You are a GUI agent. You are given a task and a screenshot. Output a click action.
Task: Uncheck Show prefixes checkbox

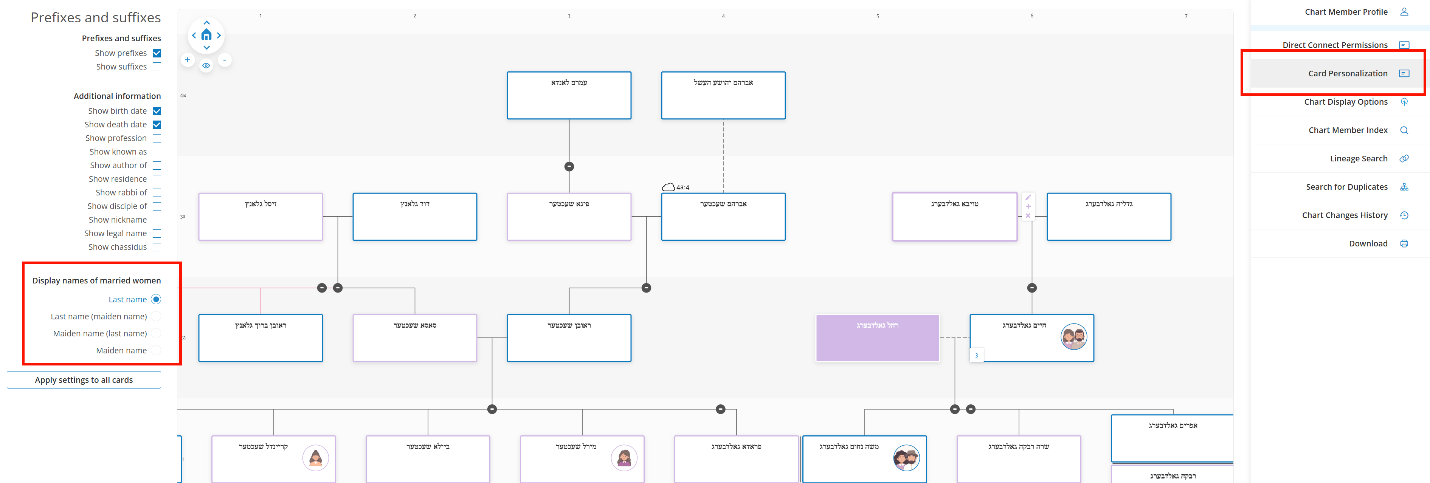click(x=157, y=53)
